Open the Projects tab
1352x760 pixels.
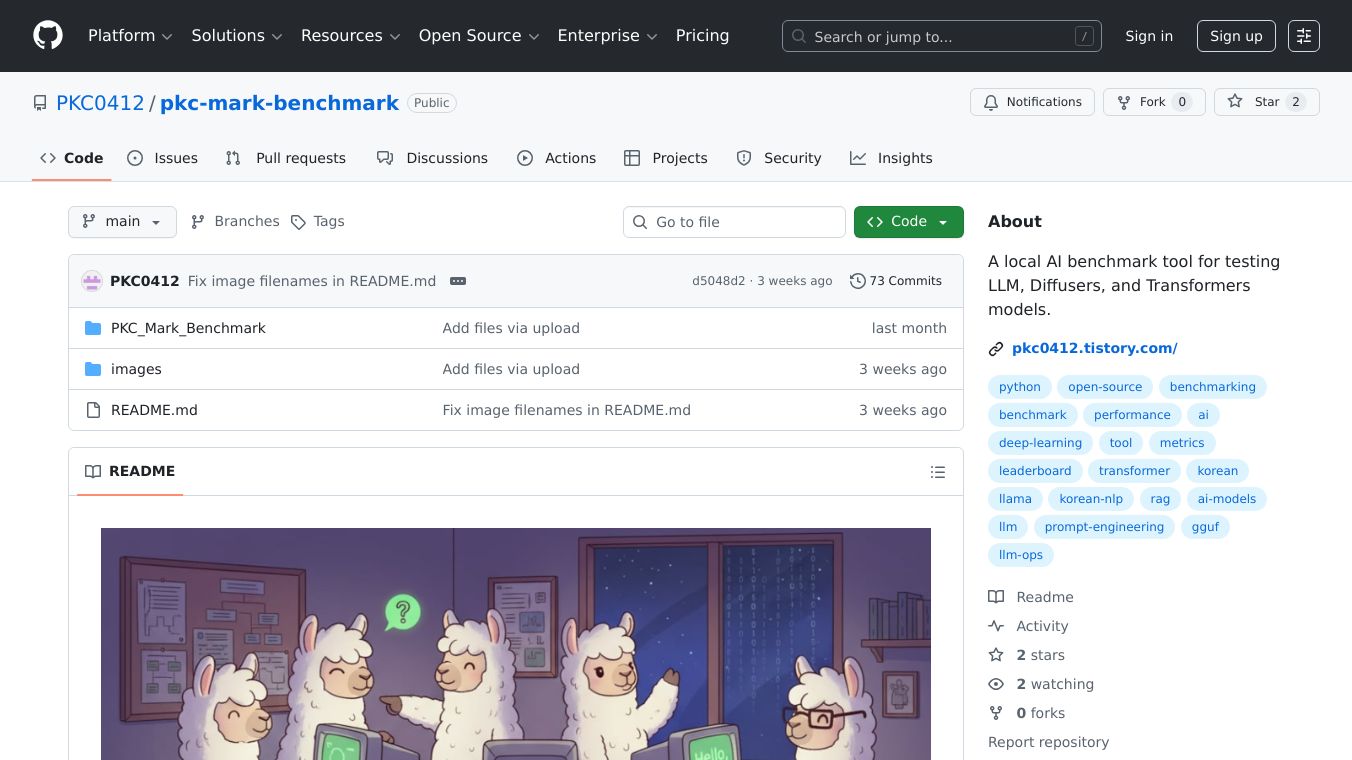click(x=666, y=158)
